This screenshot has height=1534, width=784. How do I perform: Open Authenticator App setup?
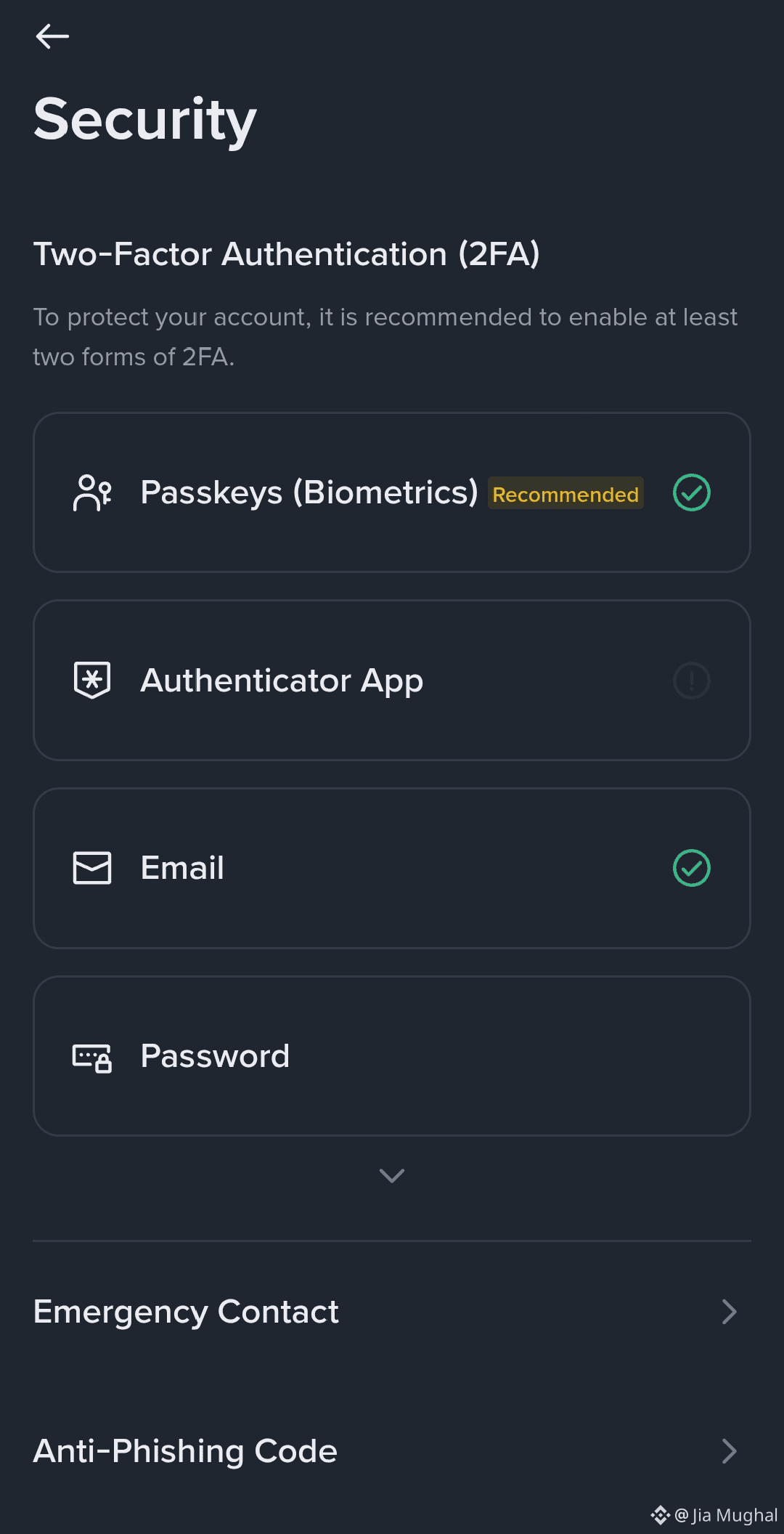282,681
